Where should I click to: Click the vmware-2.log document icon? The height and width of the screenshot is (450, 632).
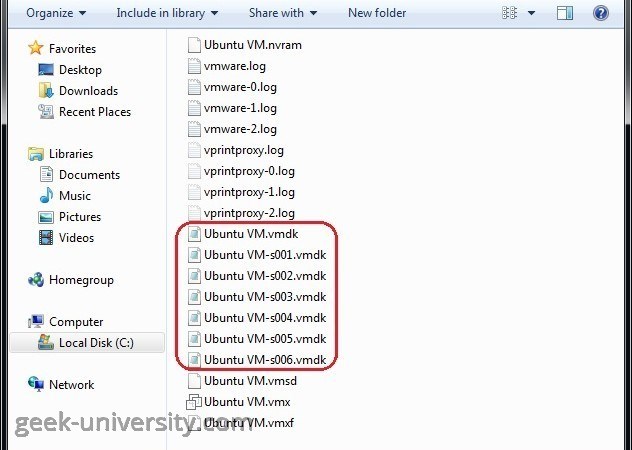pyautogui.click(x=194, y=129)
